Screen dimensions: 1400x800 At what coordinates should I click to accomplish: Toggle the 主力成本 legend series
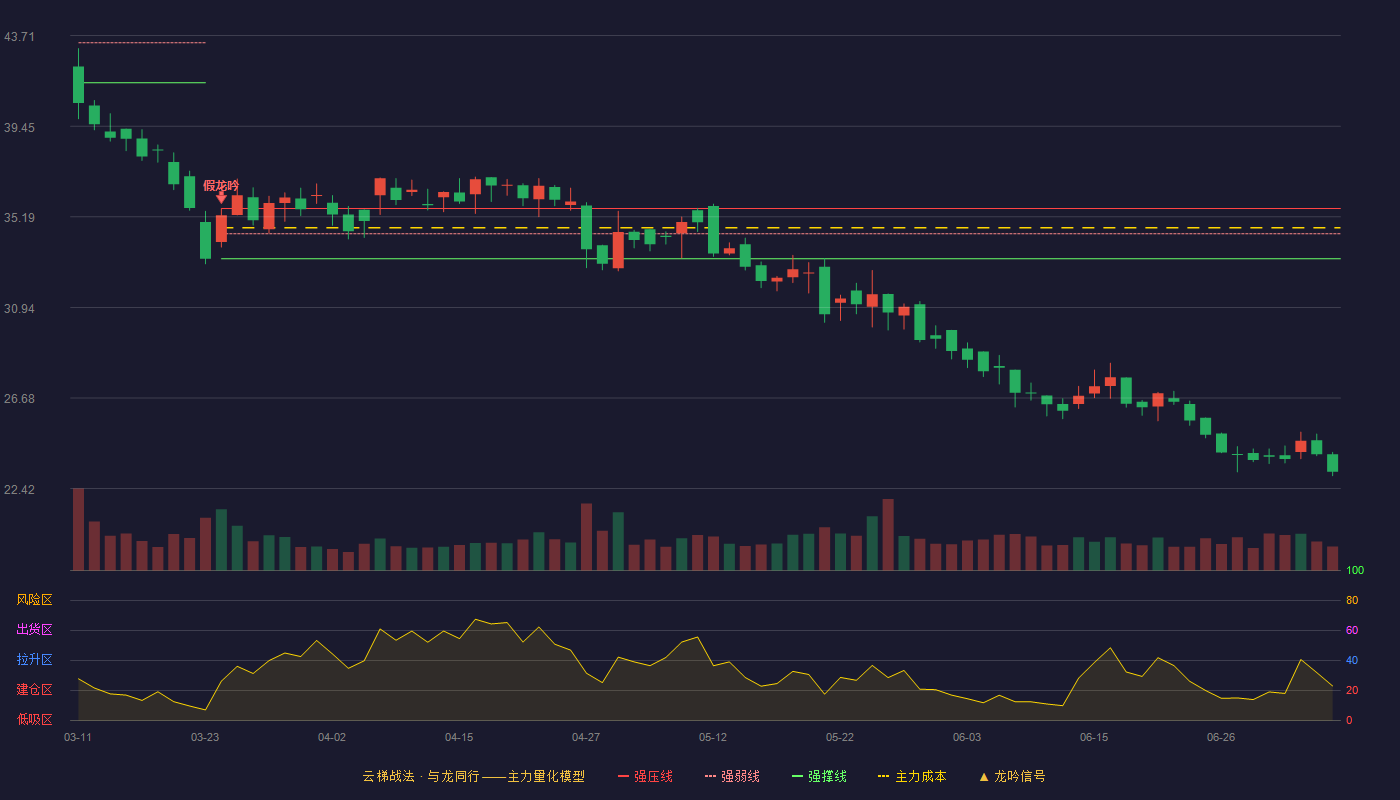pyautogui.click(x=912, y=776)
